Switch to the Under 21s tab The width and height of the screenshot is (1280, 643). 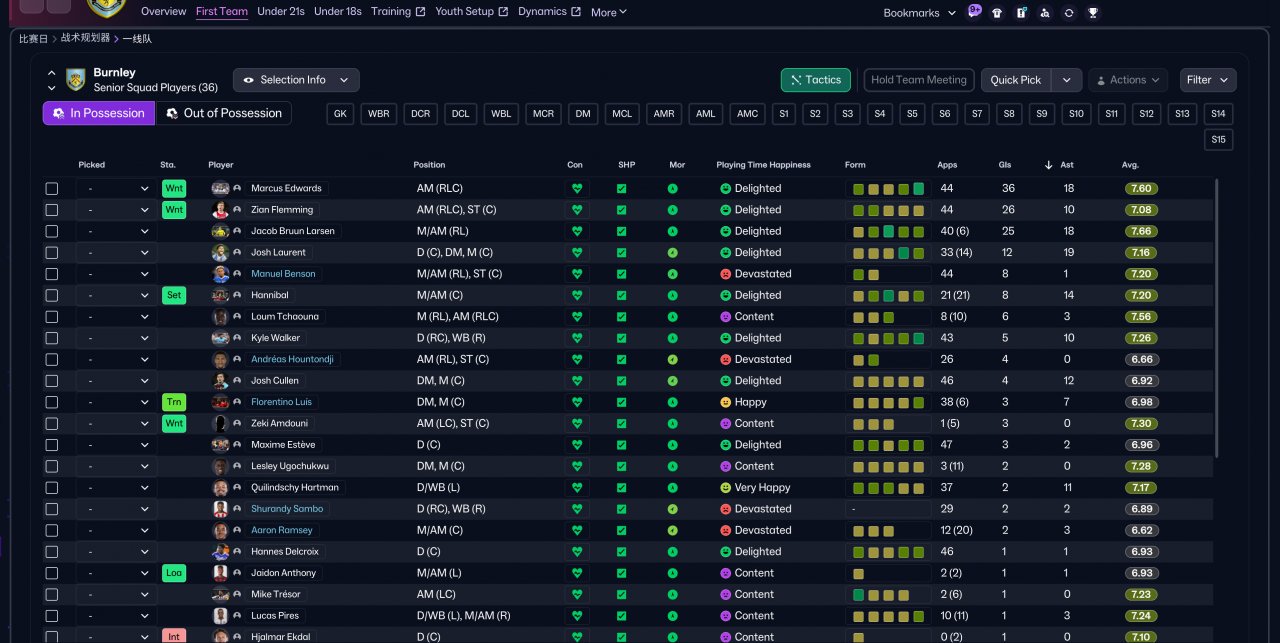[x=281, y=12]
